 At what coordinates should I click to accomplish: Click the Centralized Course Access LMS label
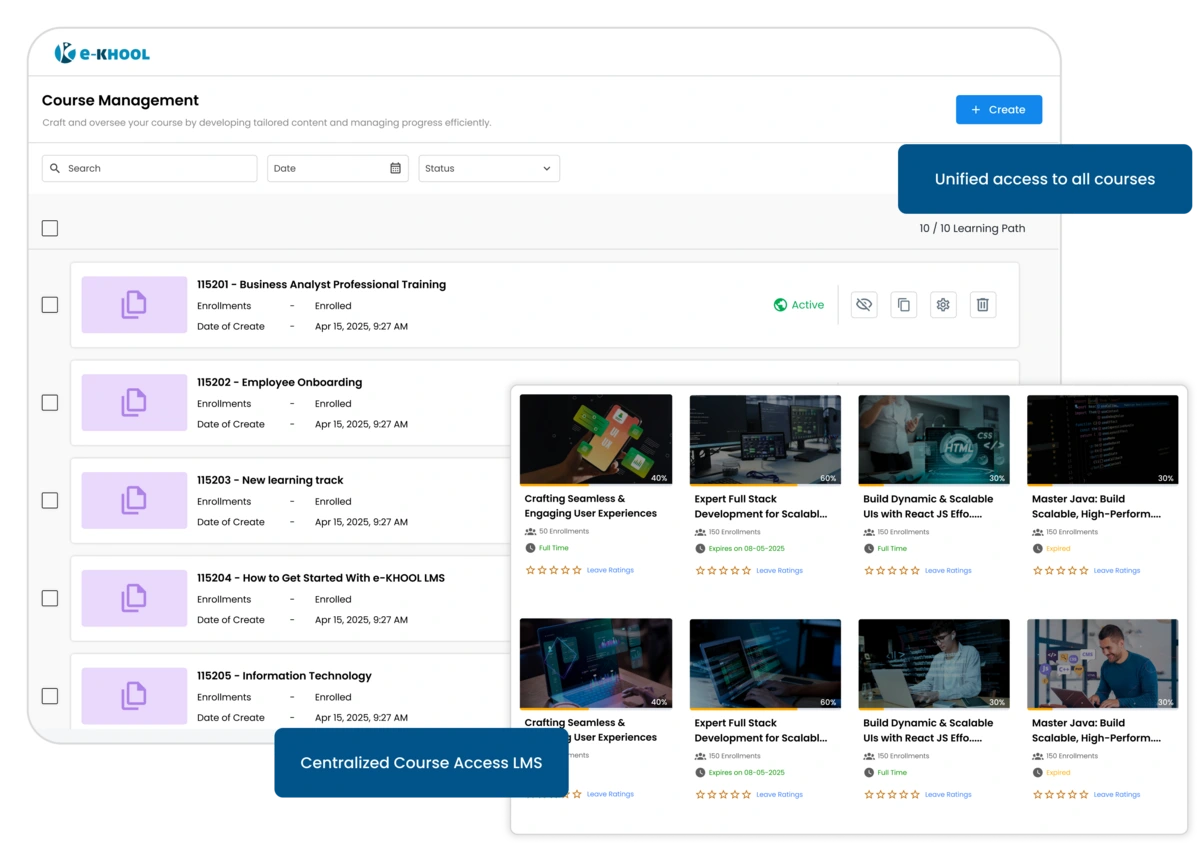pos(420,763)
